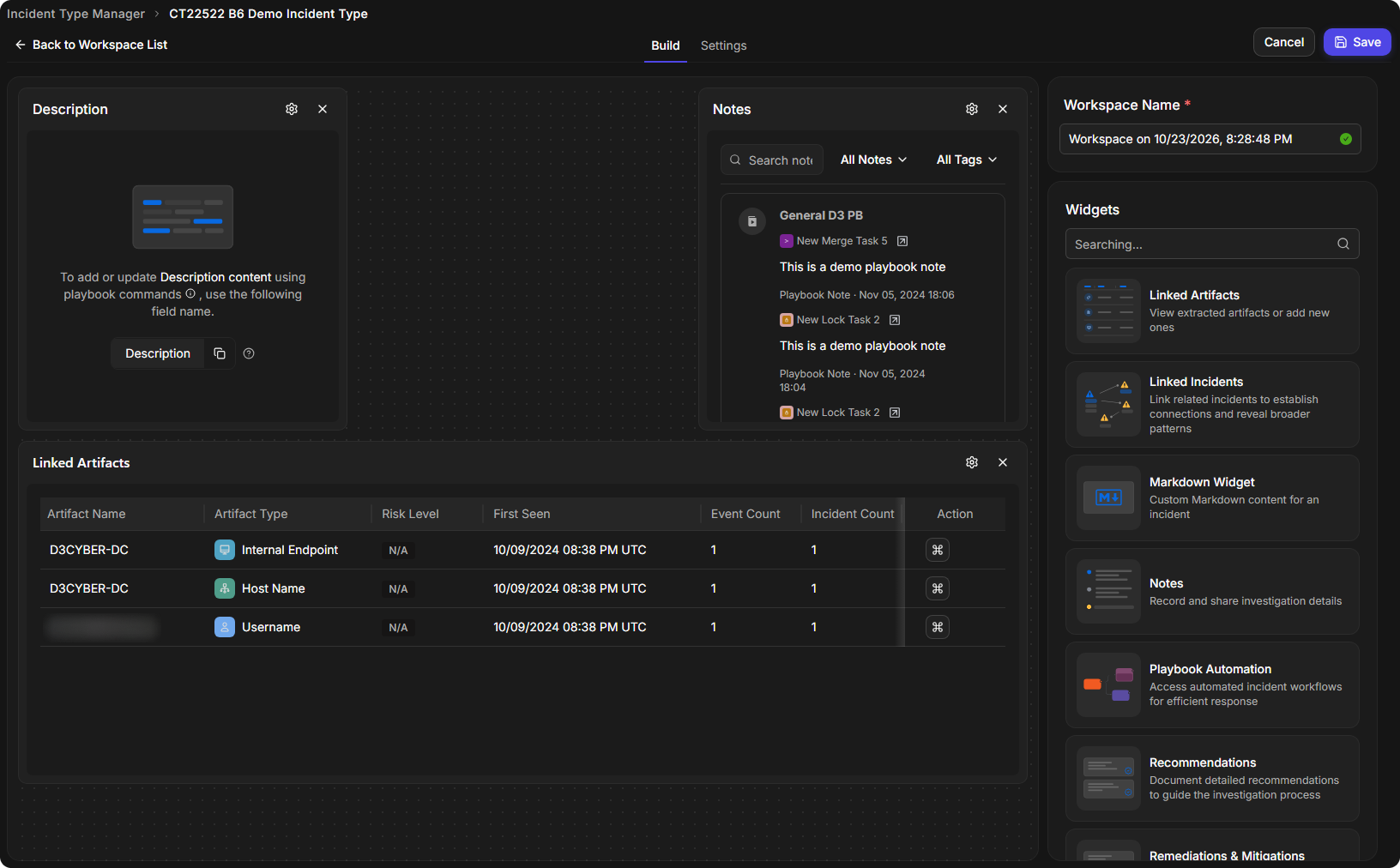Viewport: 1400px width, 868px height.
Task: Expand the All Notes dropdown
Action: (873, 160)
